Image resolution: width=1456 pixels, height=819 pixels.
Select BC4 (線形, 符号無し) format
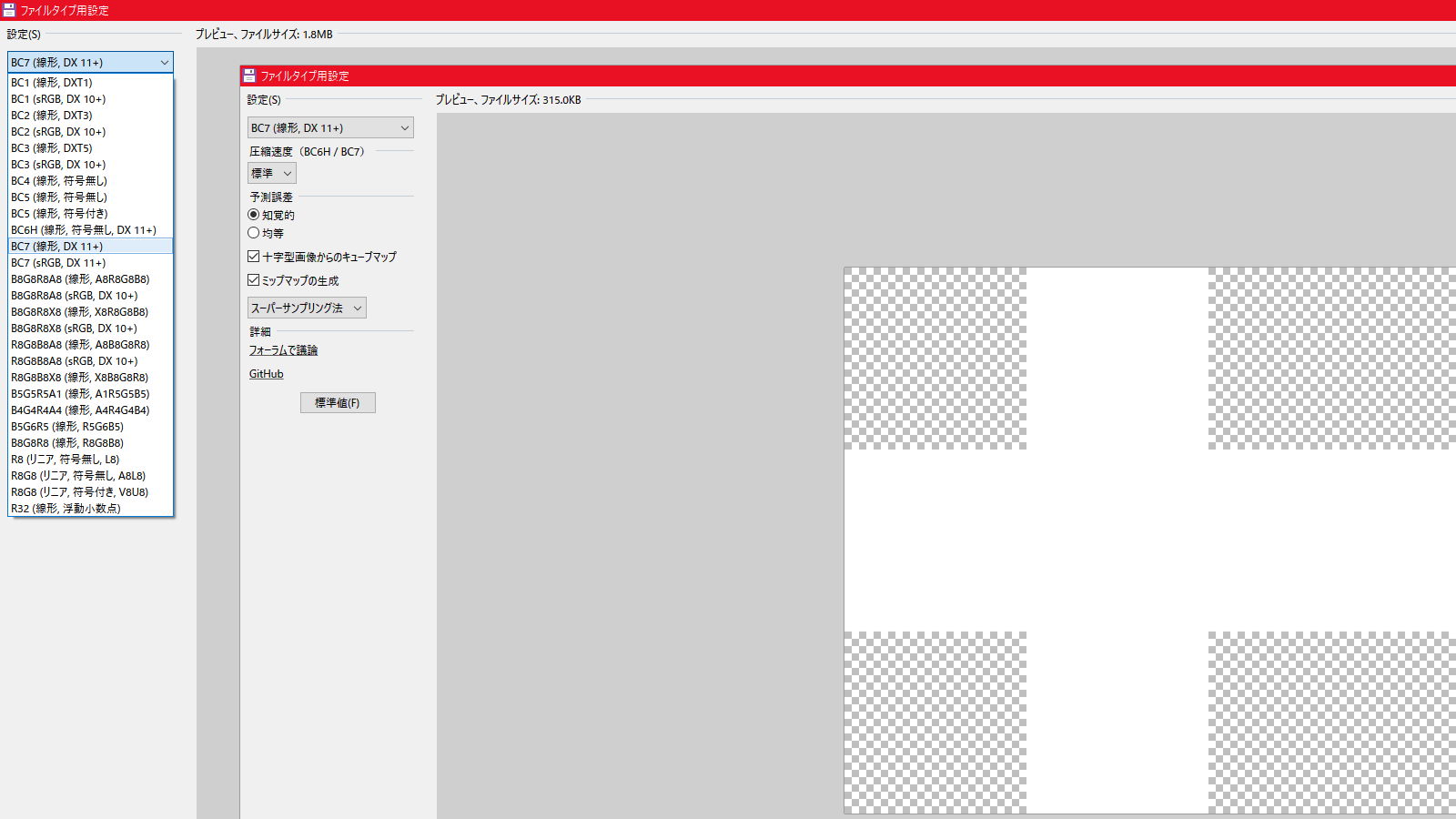click(x=90, y=180)
